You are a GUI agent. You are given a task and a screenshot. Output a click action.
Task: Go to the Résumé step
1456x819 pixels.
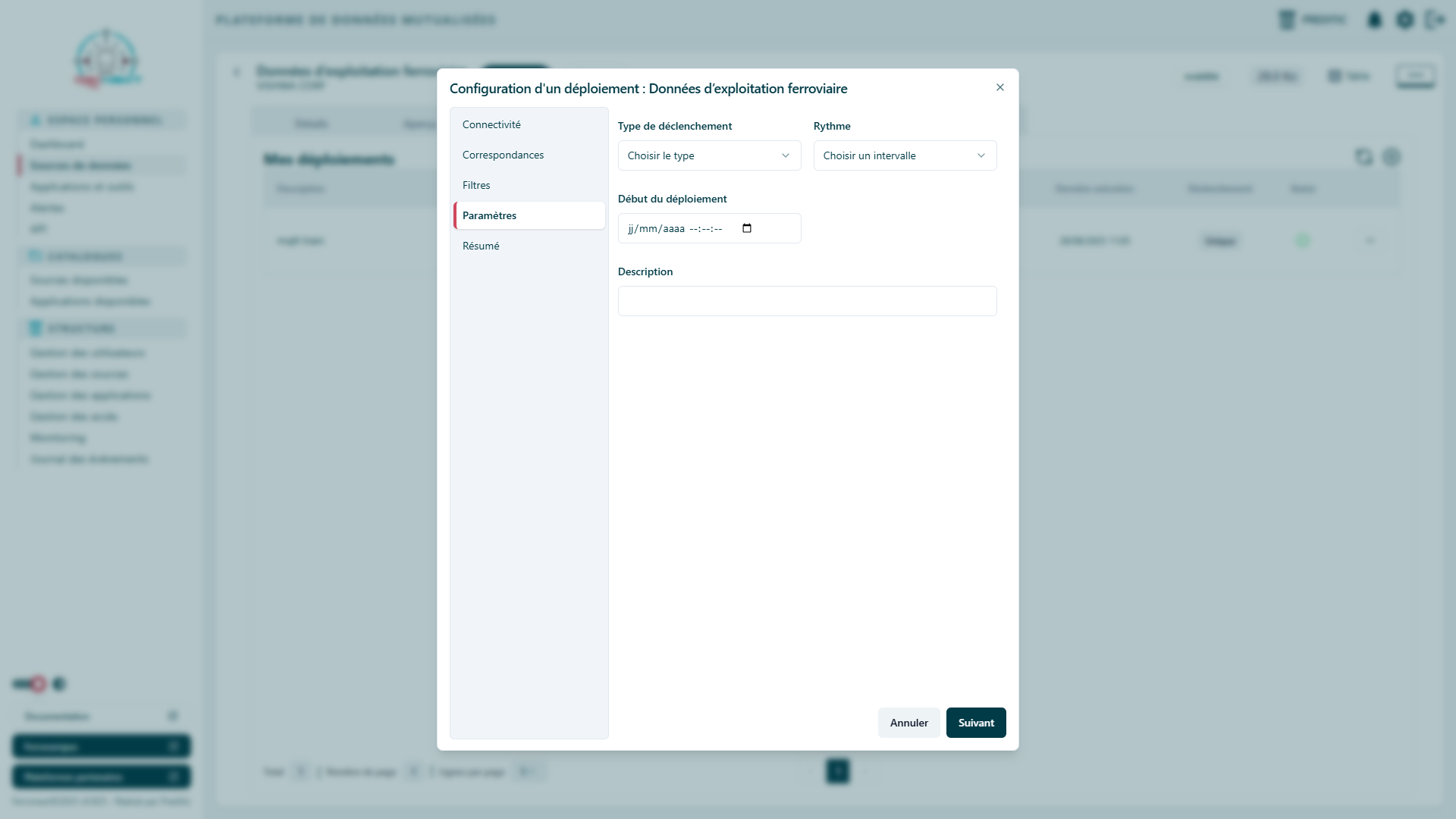[529, 246]
